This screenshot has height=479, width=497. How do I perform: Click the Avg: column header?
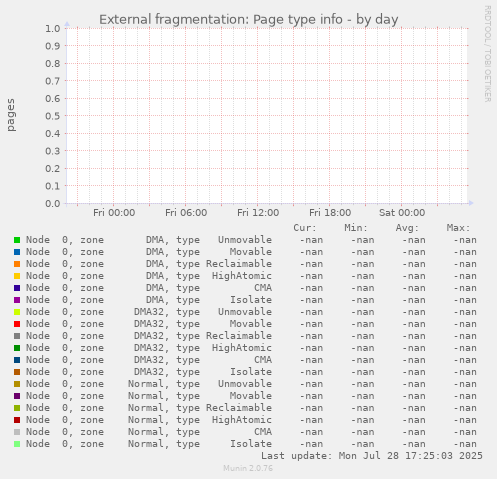tap(407, 228)
